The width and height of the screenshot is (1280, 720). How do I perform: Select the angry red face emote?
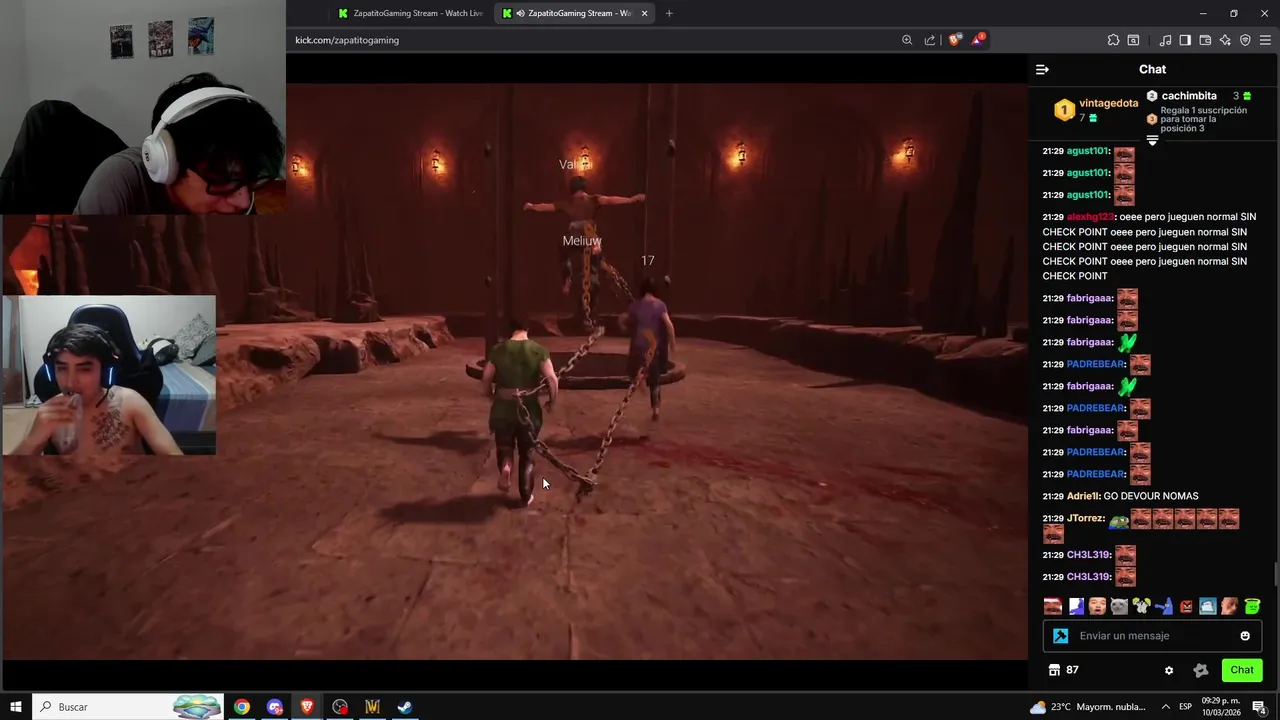1186,606
